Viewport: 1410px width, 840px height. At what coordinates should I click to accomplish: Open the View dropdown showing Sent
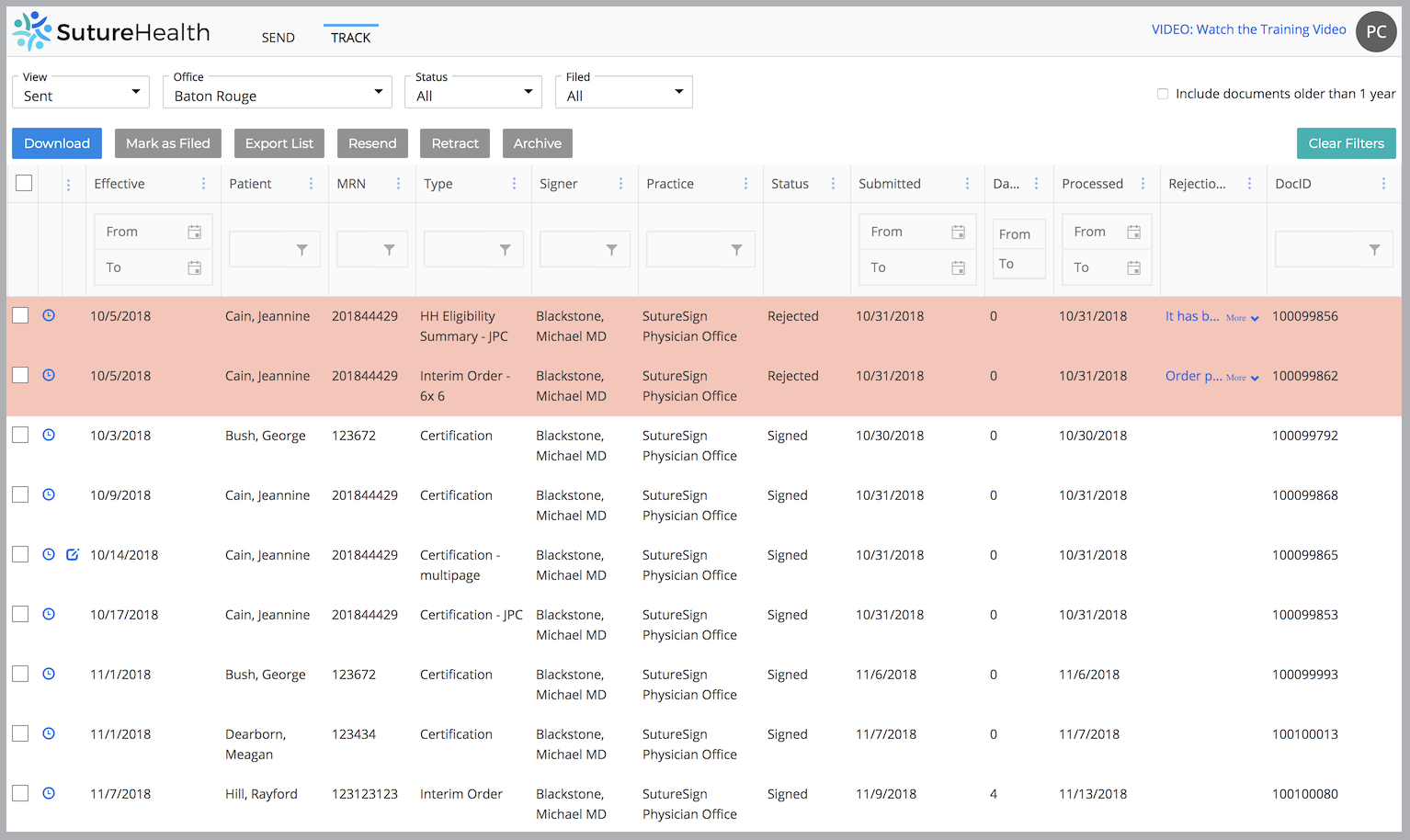coord(81,92)
